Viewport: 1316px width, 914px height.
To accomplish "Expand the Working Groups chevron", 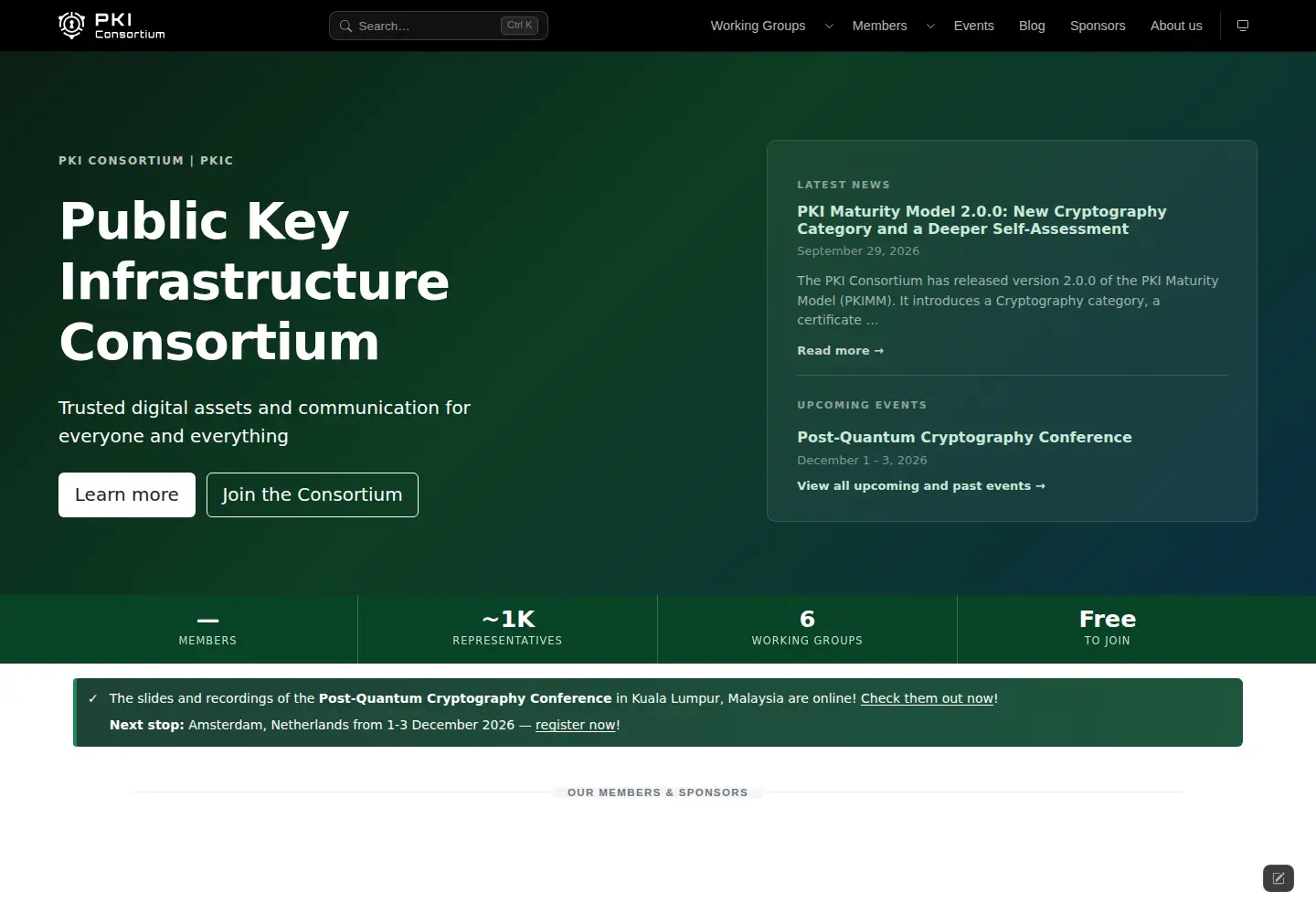I will pyautogui.click(x=829, y=27).
